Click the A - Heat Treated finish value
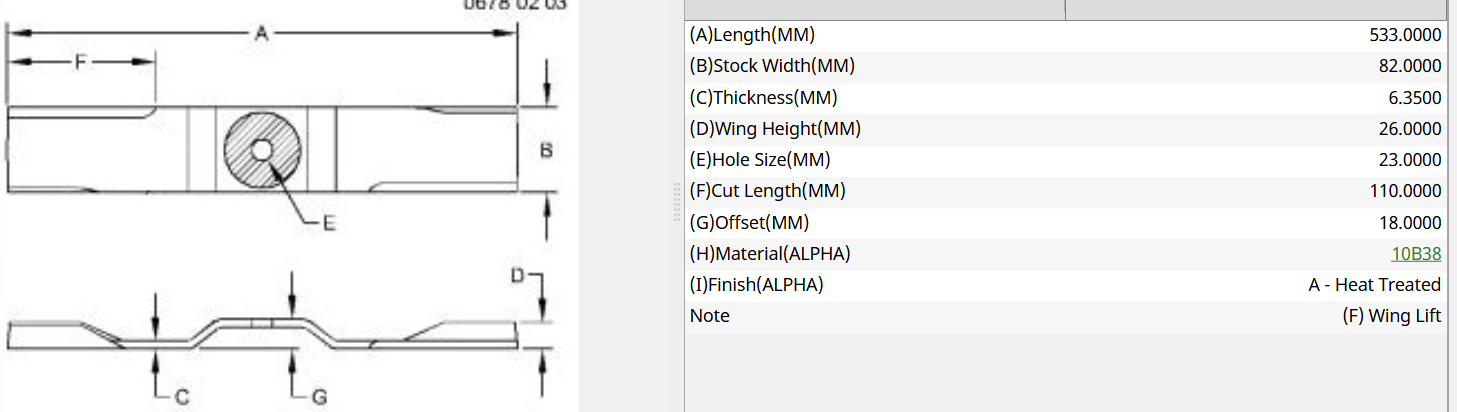This screenshot has height=412, width=1457. pos(1375,284)
